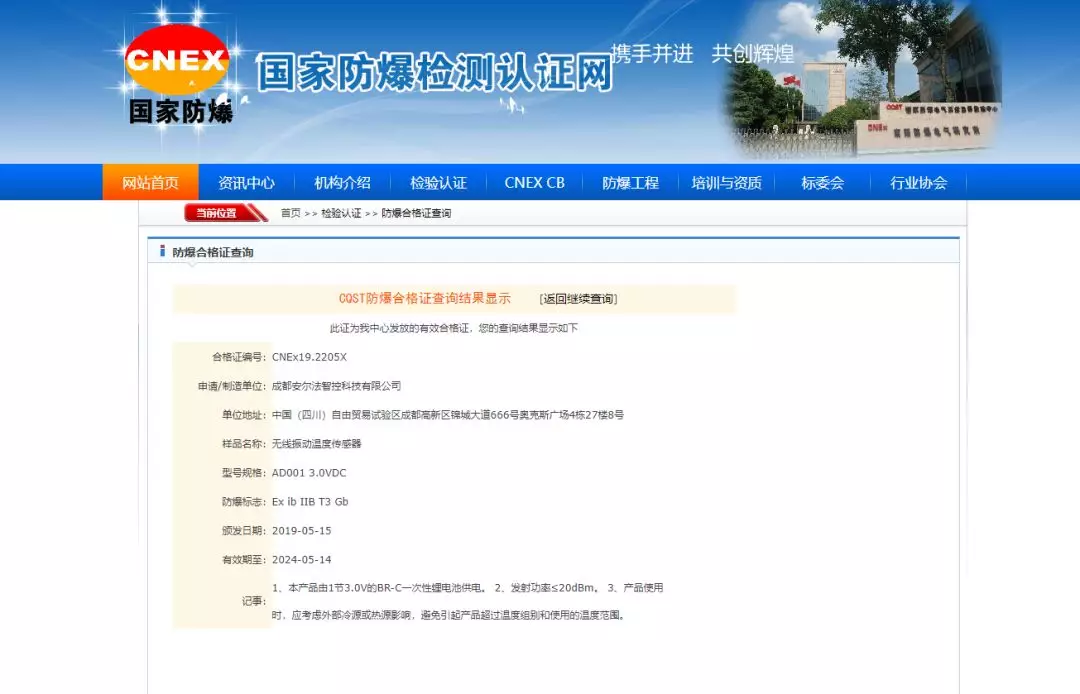Click the 防爆合格证查询 breadcrumb link
The image size is (1080, 694).
click(416, 213)
